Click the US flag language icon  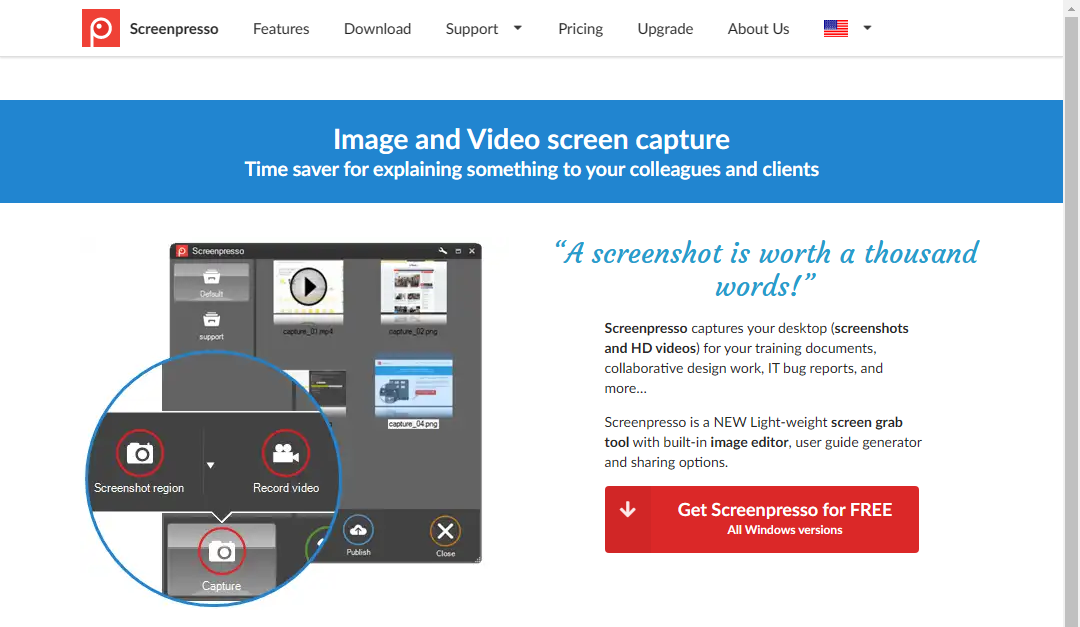[835, 29]
